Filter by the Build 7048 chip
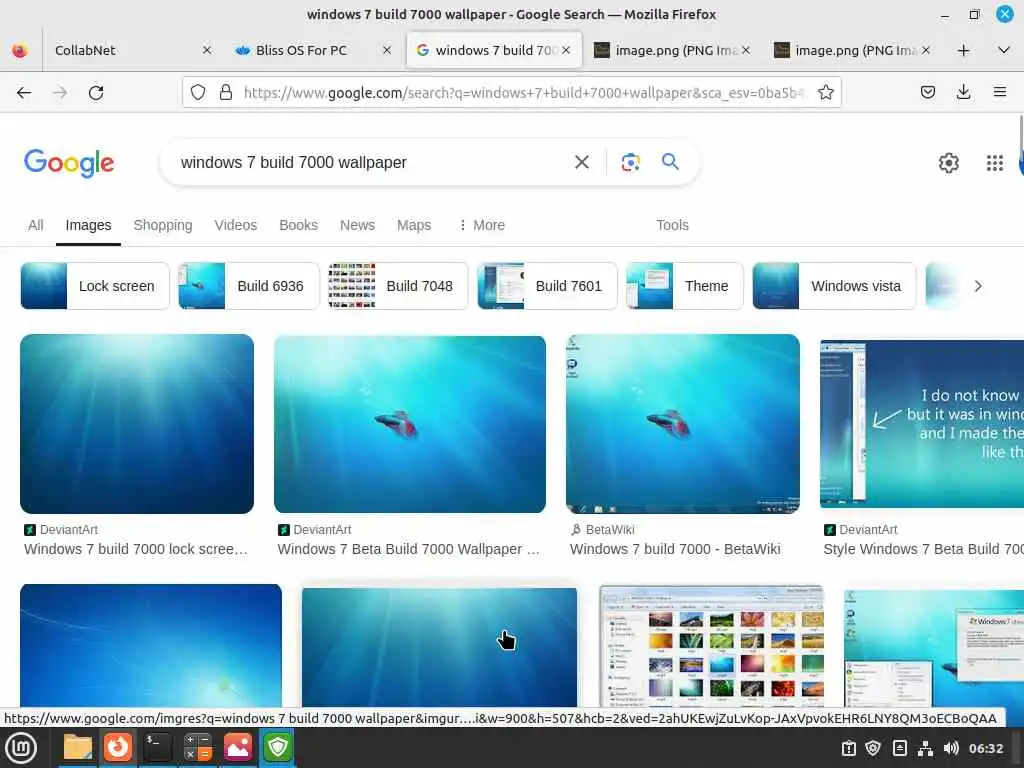Image resolution: width=1024 pixels, height=768 pixels. click(398, 286)
